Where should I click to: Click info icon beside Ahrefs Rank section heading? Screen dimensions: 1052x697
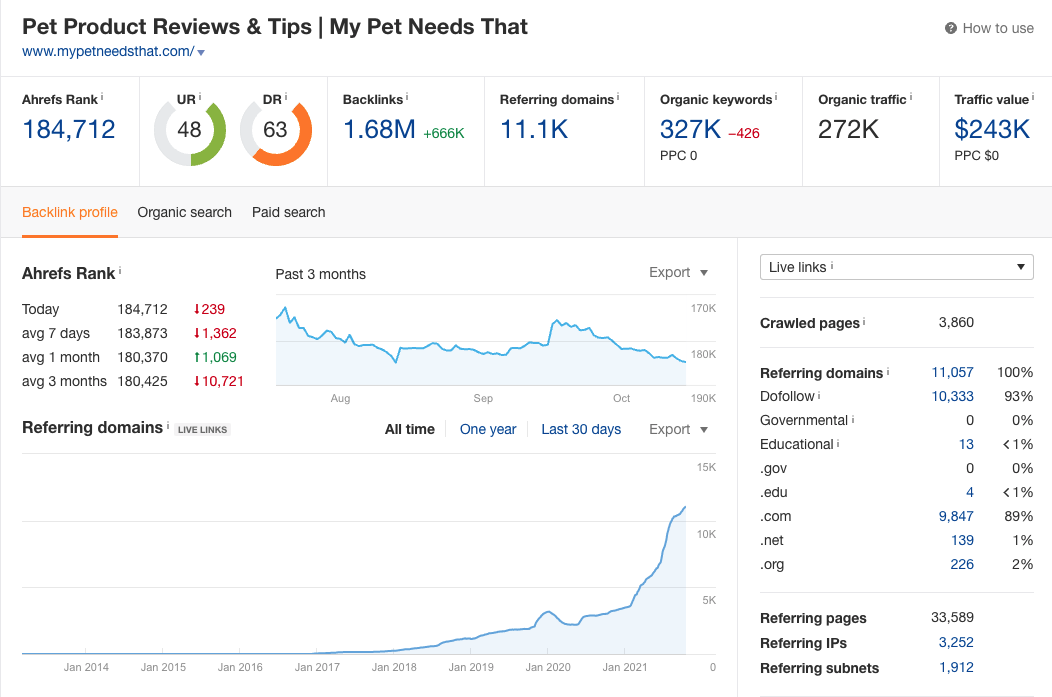pos(120,270)
